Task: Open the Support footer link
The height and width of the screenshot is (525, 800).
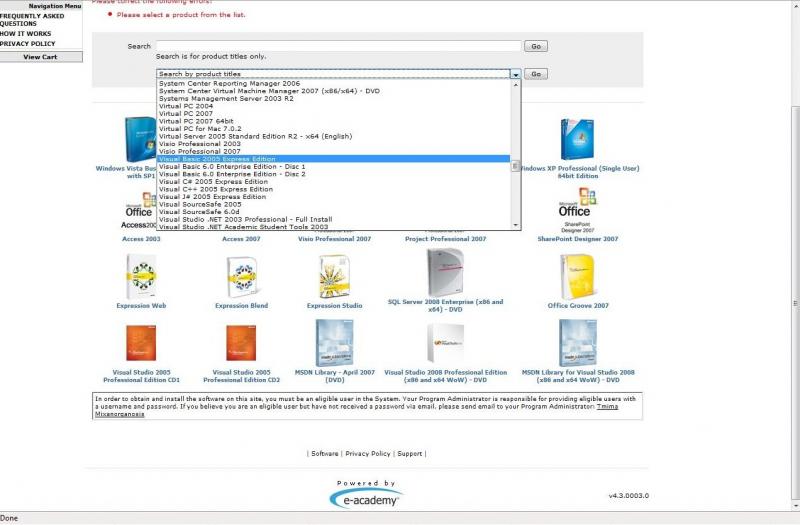Action: tap(410, 453)
